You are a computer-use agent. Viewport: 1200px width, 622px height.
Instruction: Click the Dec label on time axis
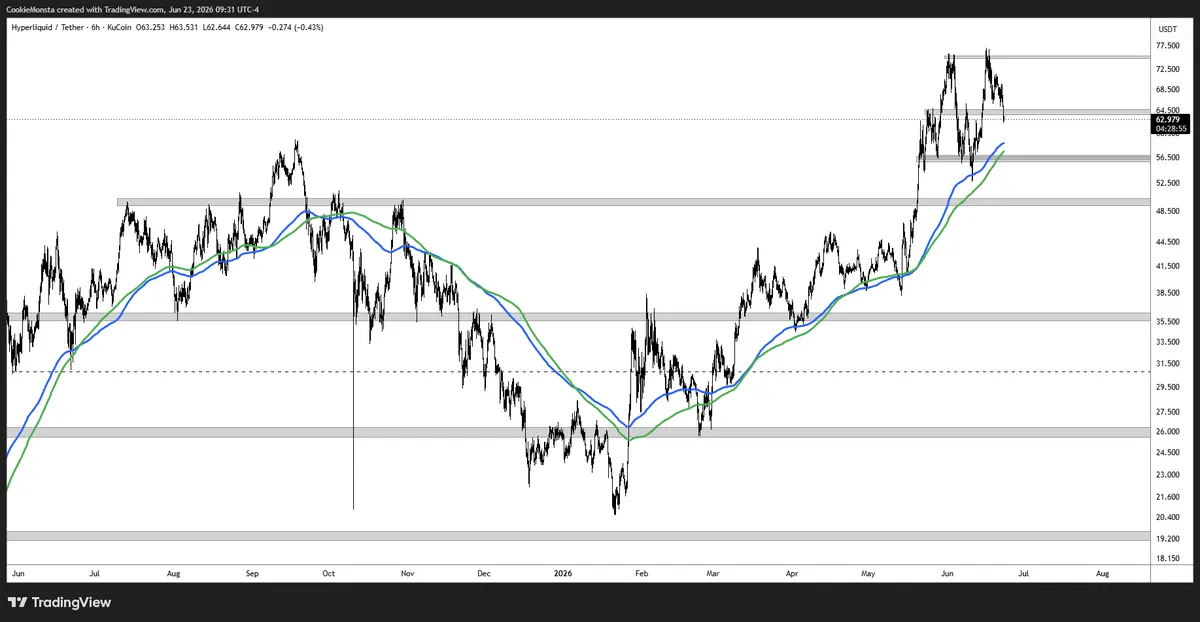[483, 574]
